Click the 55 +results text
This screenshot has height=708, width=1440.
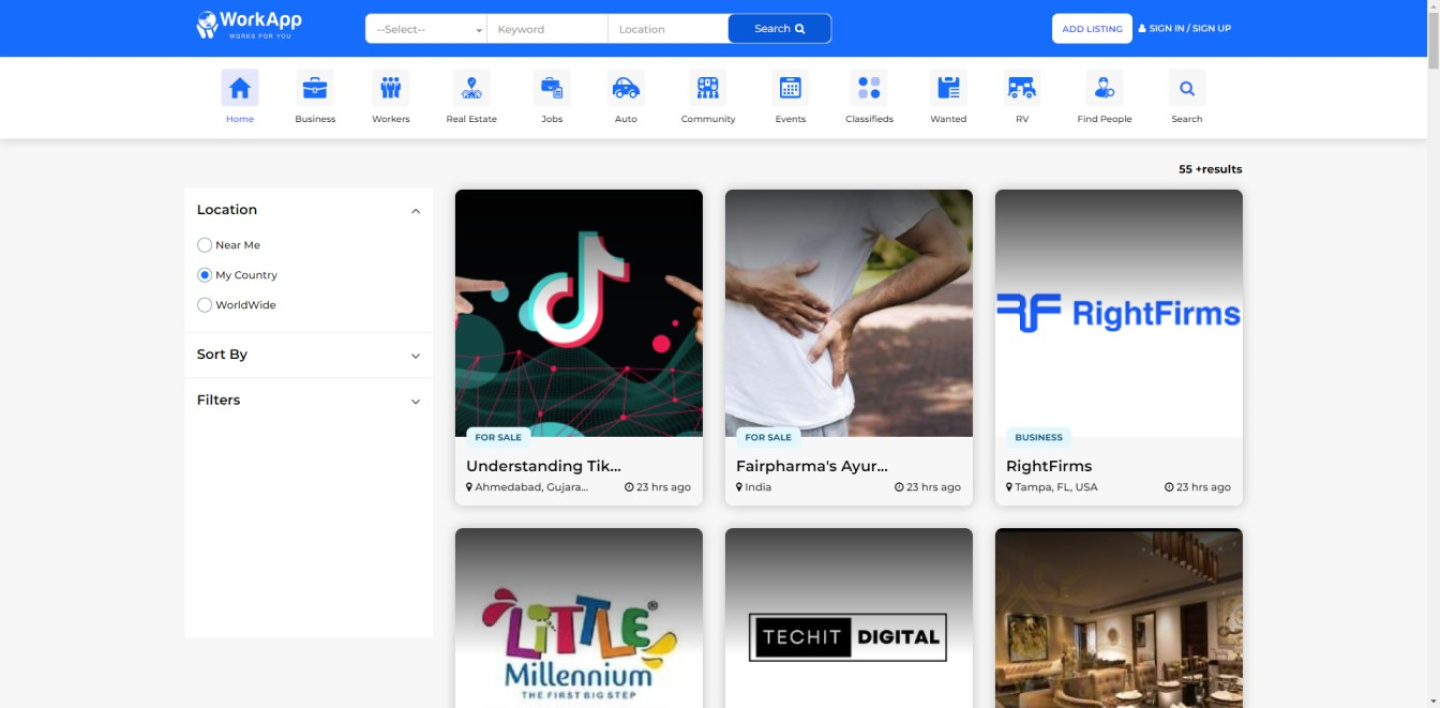tap(1210, 169)
